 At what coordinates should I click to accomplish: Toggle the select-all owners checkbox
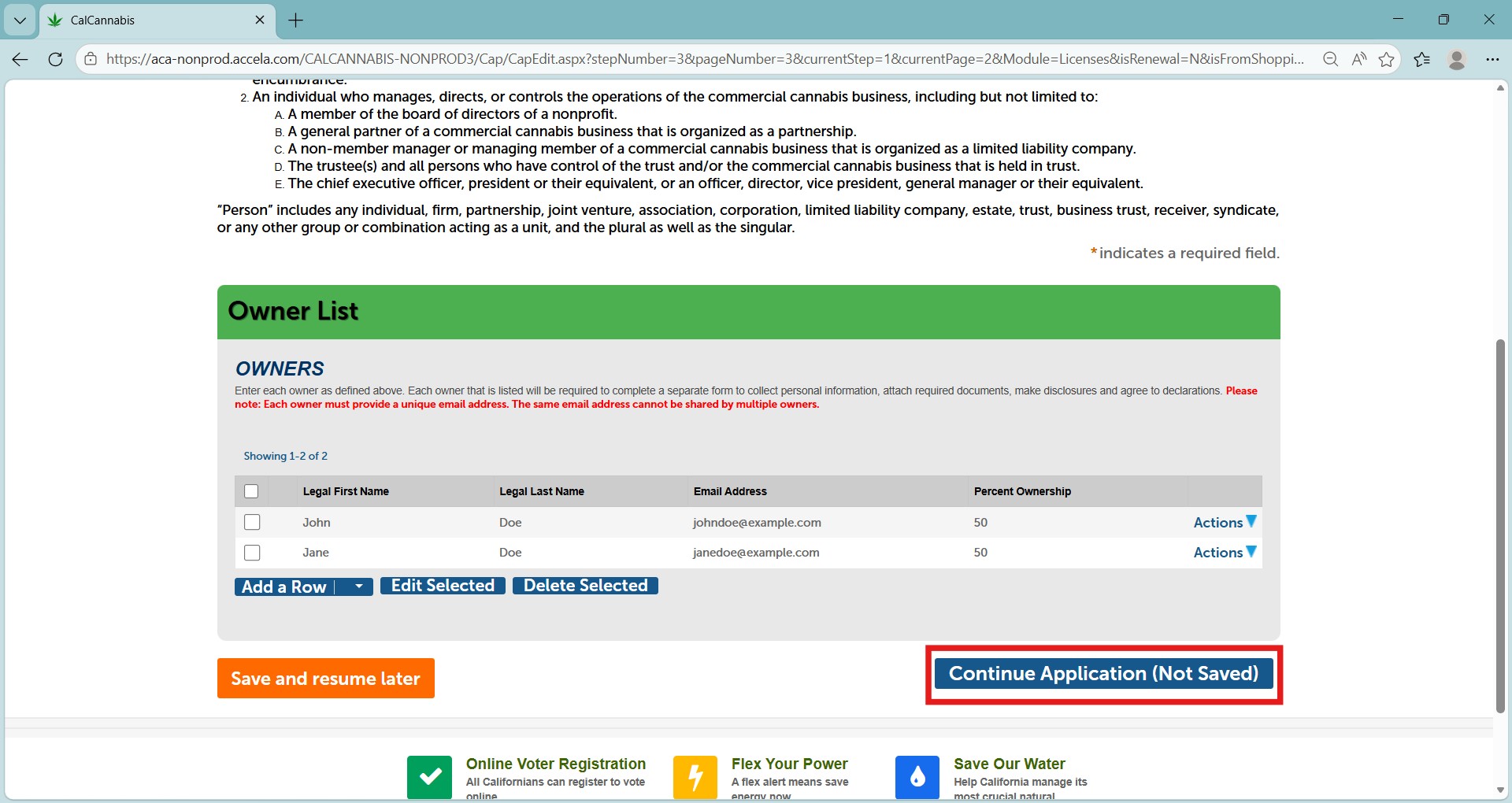(251, 491)
